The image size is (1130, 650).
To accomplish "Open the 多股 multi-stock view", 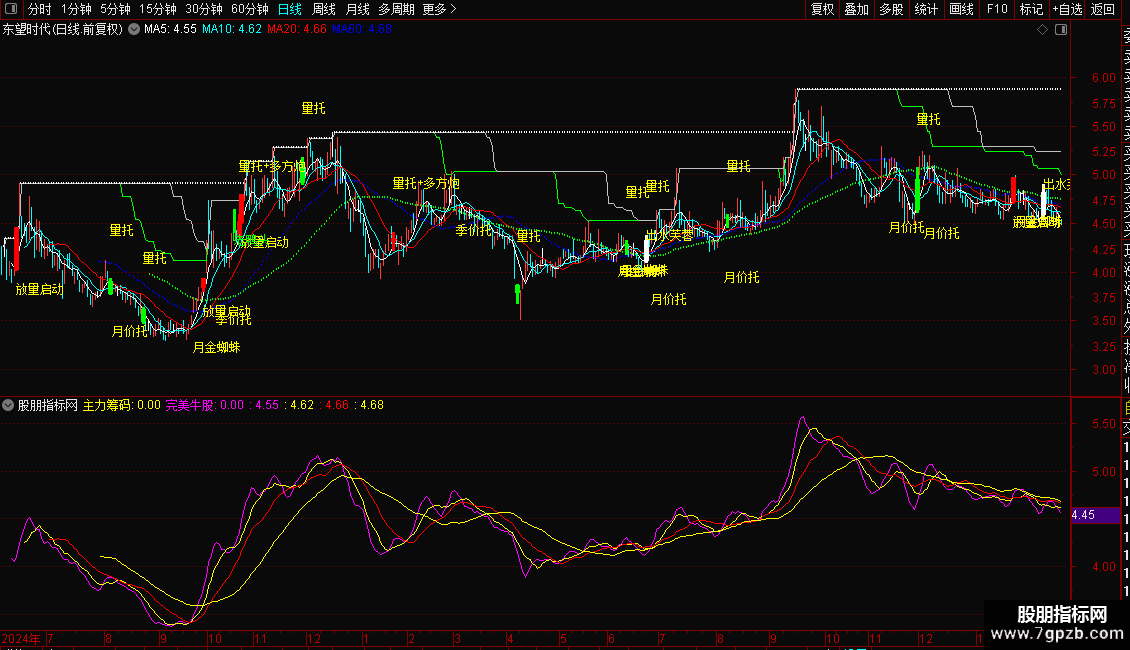I will (891, 9).
